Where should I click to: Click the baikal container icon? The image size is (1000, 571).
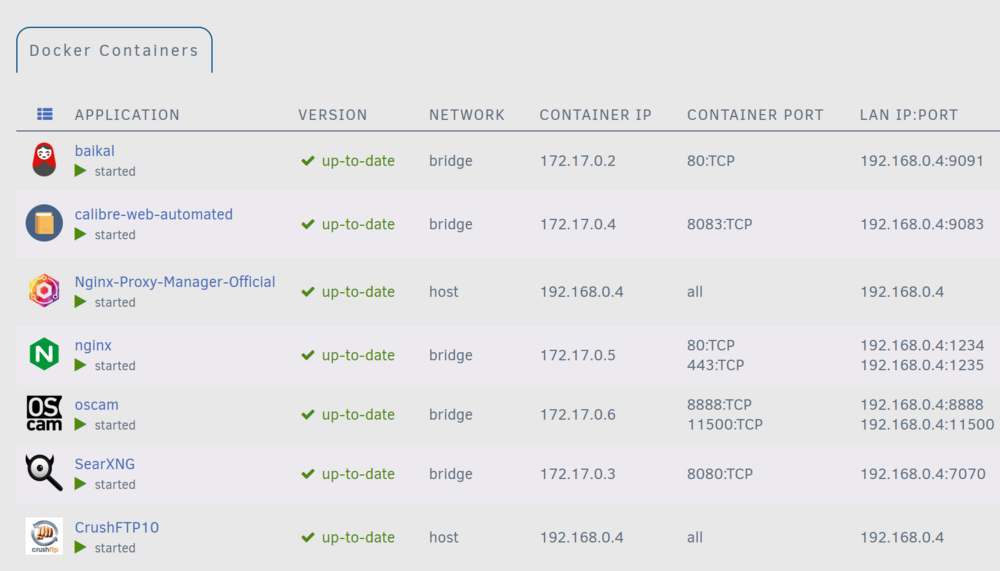pos(44,159)
